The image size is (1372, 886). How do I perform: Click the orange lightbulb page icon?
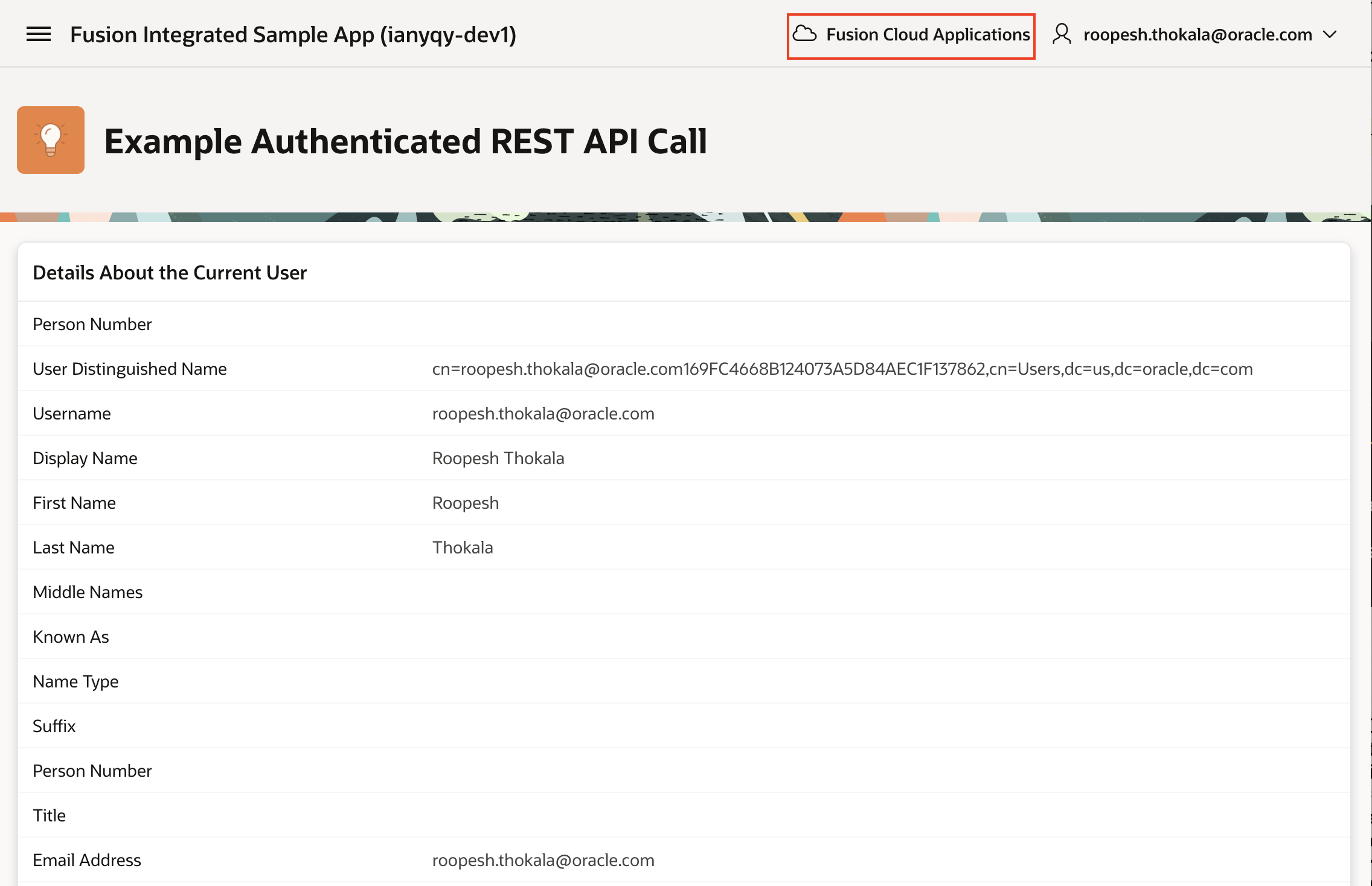[x=51, y=140]
